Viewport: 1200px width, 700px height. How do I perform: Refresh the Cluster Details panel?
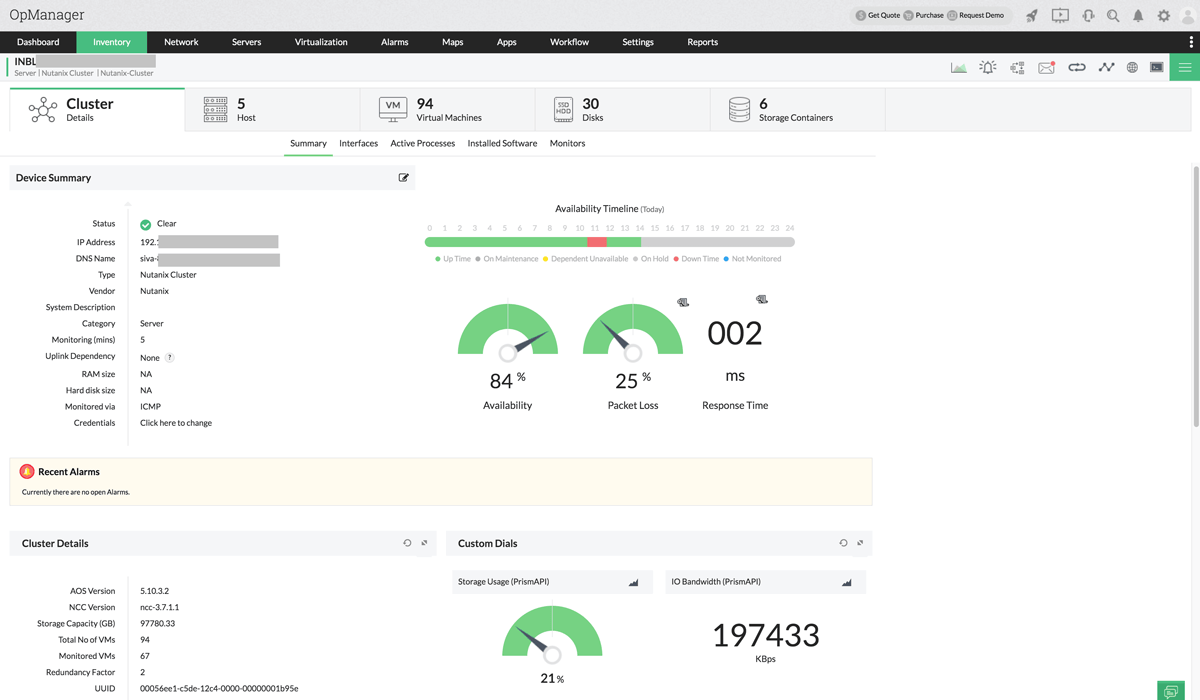pos(407,543)
